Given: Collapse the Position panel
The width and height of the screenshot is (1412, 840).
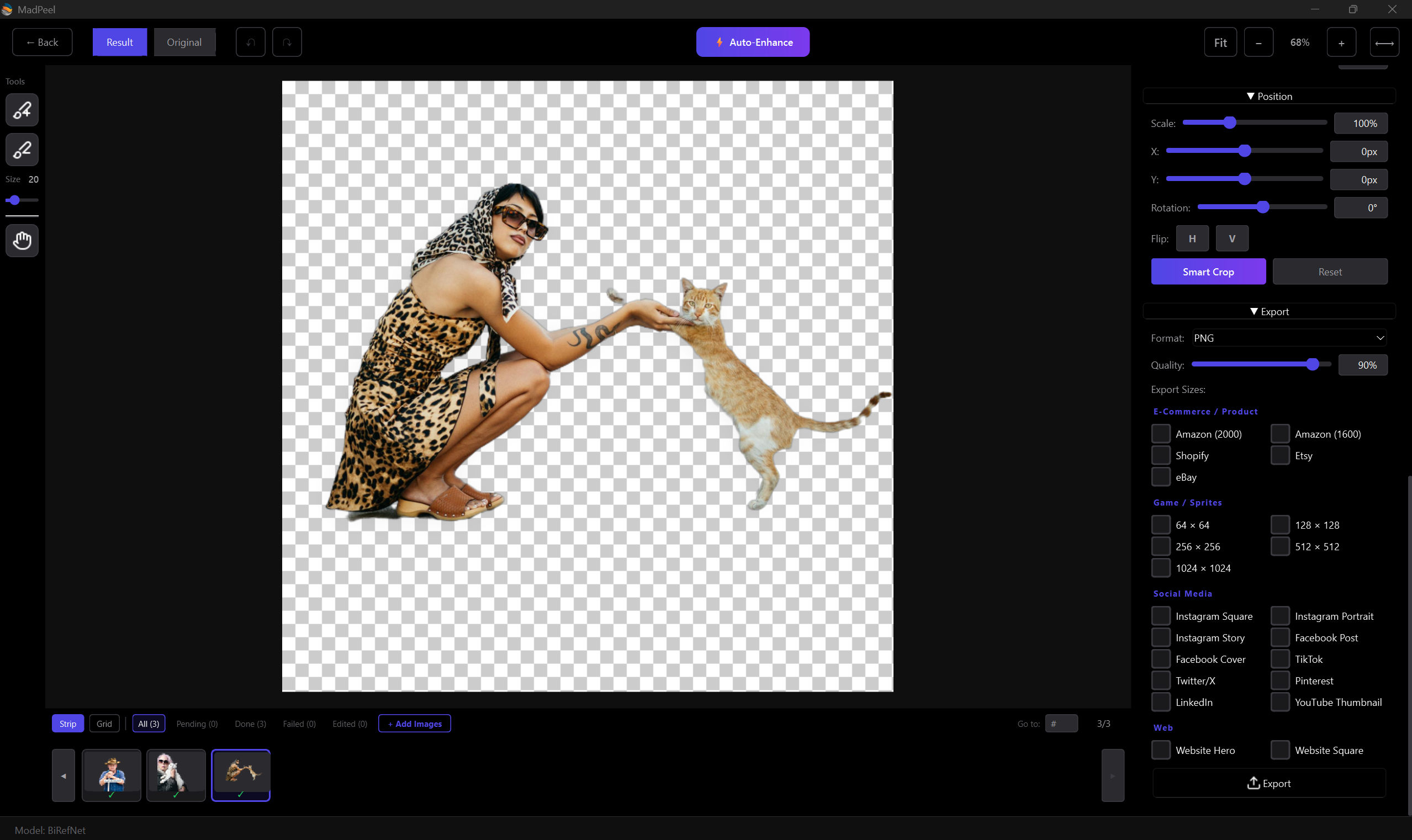Looking at the screenshot, I should point(1269,96).
